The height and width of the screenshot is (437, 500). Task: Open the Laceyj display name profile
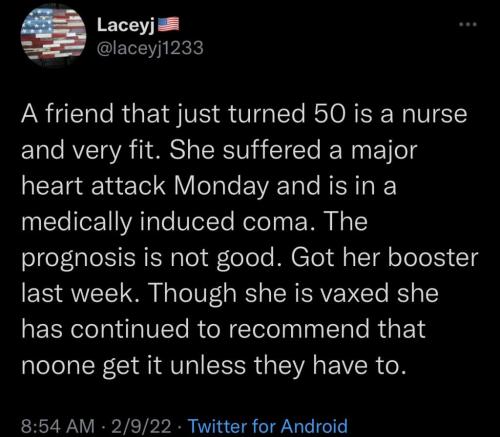click(126, 26)
